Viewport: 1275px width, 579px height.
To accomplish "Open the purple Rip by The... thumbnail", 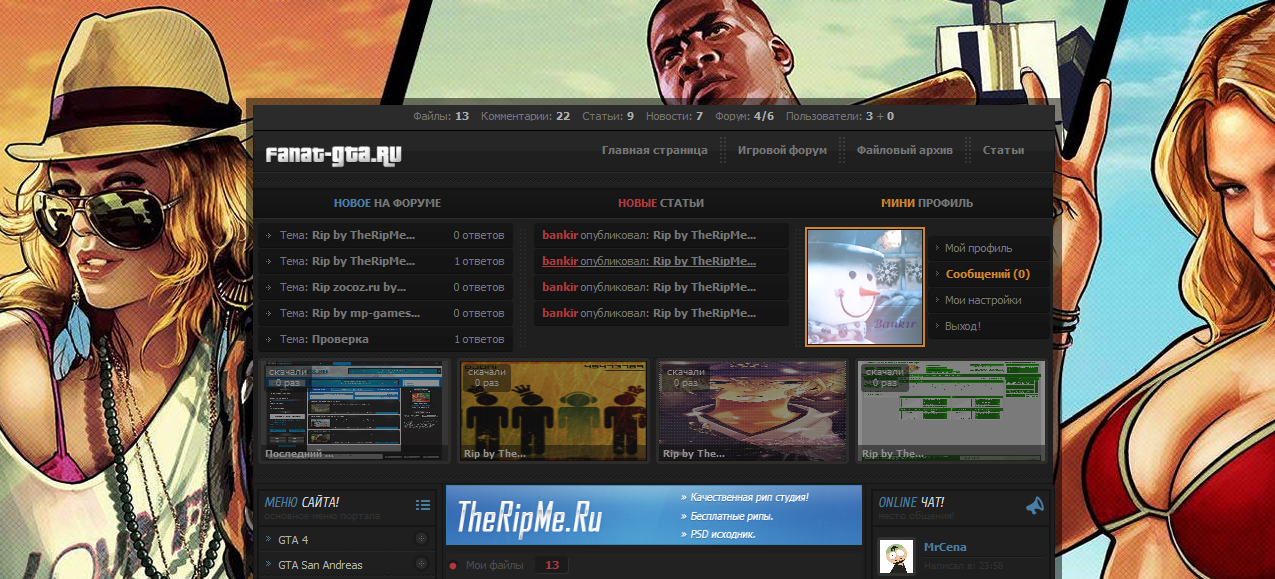I will click(x=753, y=411).
